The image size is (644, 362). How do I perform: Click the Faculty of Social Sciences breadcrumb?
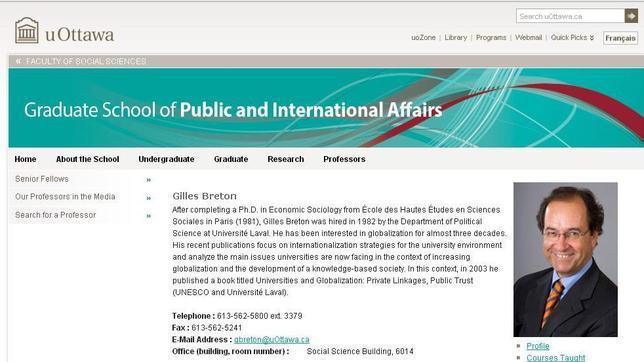click(x=86, y=61)
